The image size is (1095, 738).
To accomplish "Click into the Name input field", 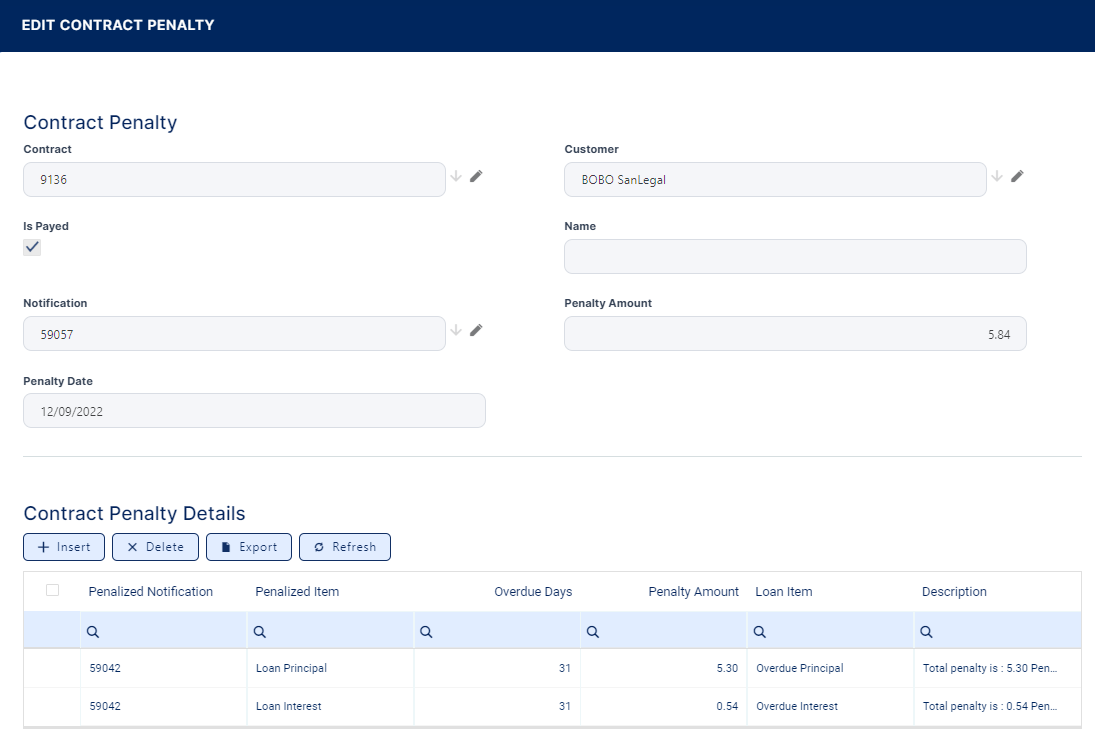I will point(795,257).
